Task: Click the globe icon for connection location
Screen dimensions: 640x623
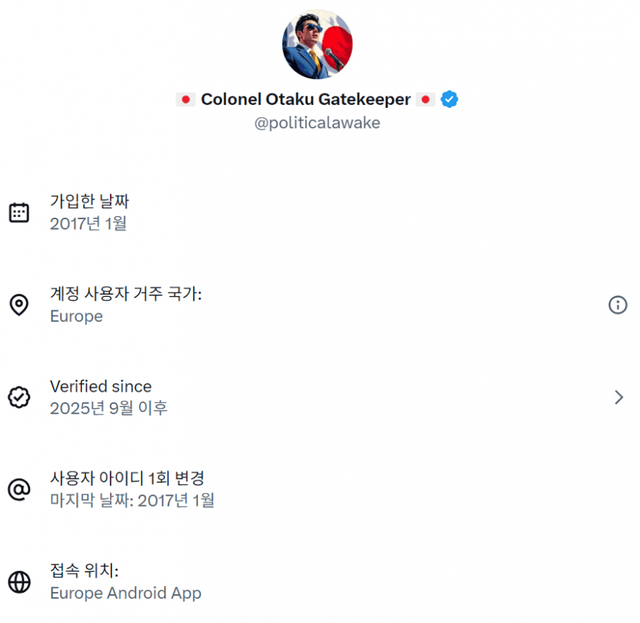Action: click(x=19, y=582)
